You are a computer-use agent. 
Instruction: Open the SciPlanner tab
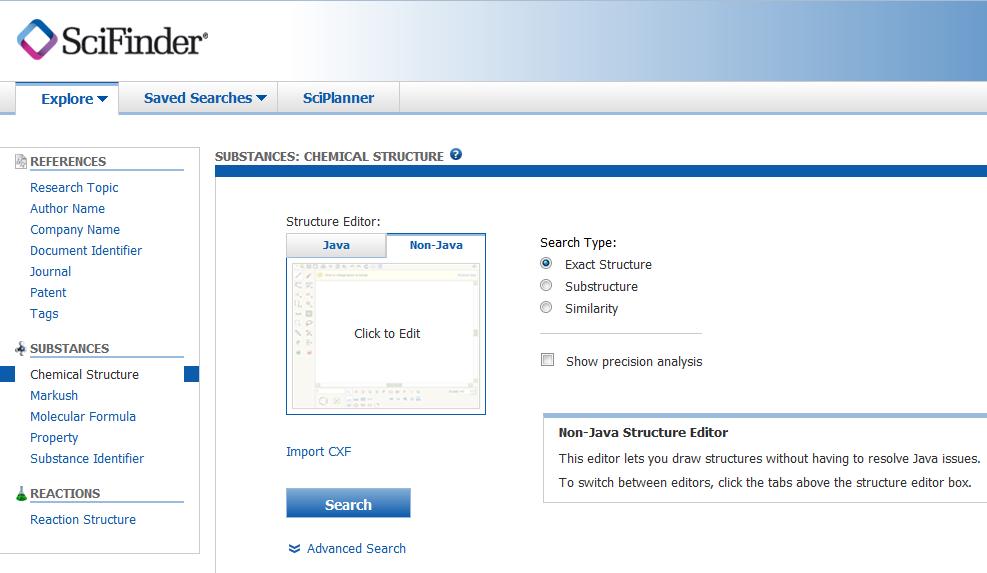point(338,98)
